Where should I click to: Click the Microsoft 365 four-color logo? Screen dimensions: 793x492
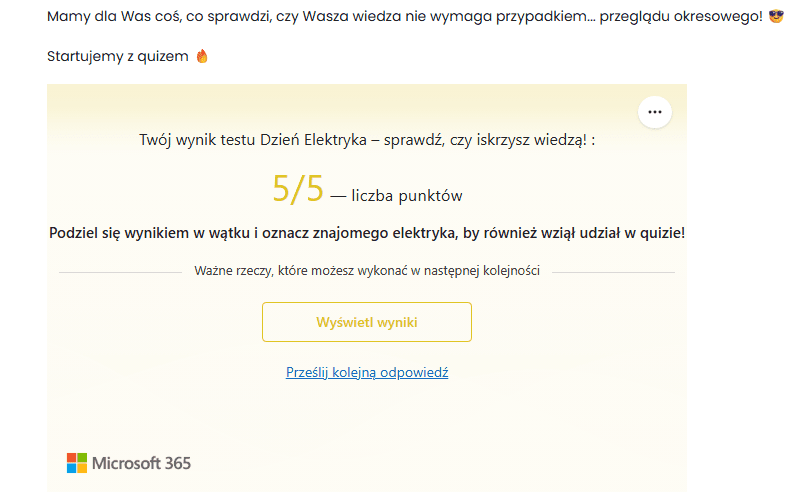pyautogui.click(x=77, y=463)
